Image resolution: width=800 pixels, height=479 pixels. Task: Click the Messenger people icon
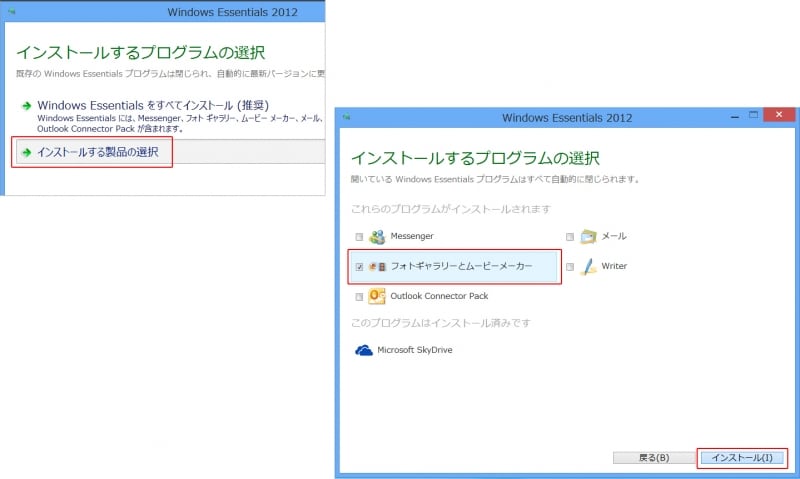(x=377, y=237)
